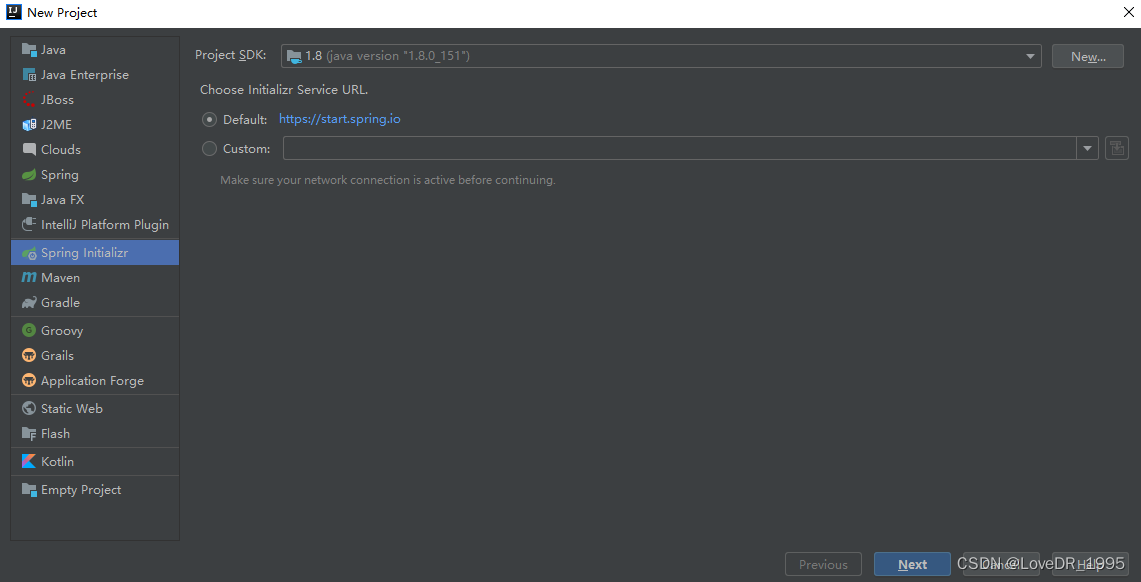Viewport: 1141px width, 582px height.
Task: Expand the Custom URL history dropdown arrow
Action: tap(1087, 148)
